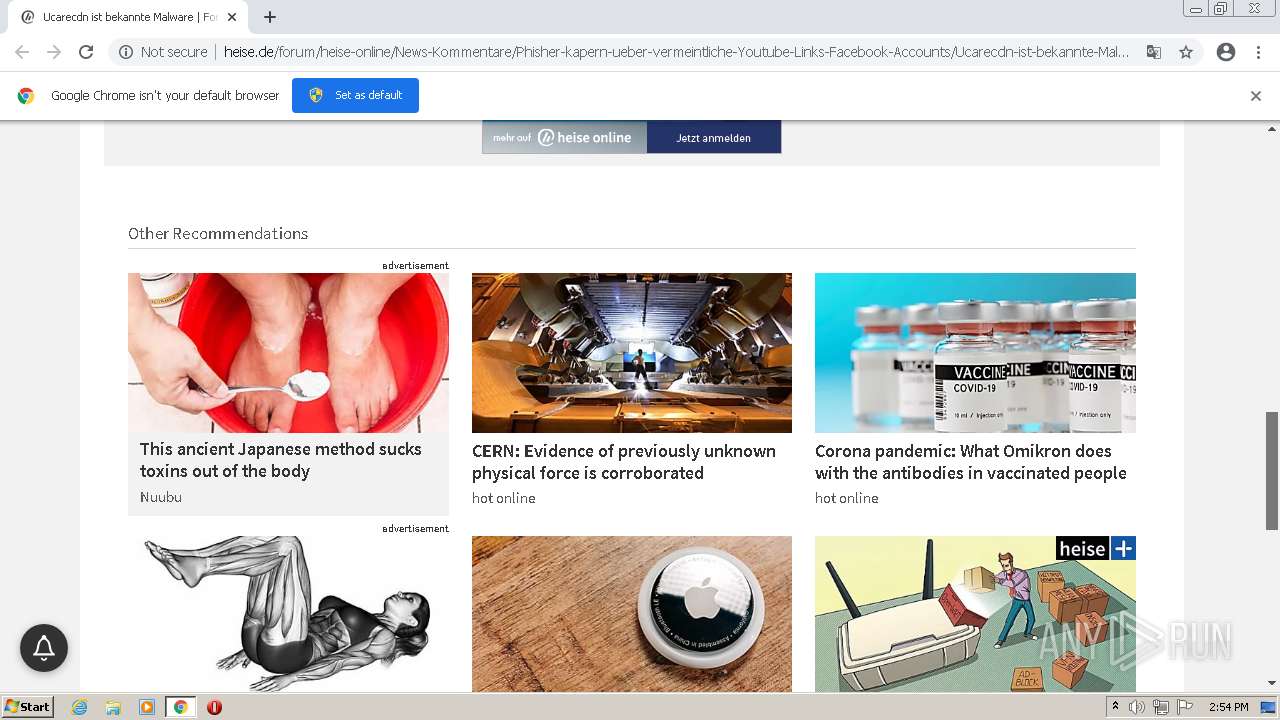The height and width of the screenshot is (720, 1280).
Task: Click the heise+ badge on router image
Action: (x=1096, y=548)
